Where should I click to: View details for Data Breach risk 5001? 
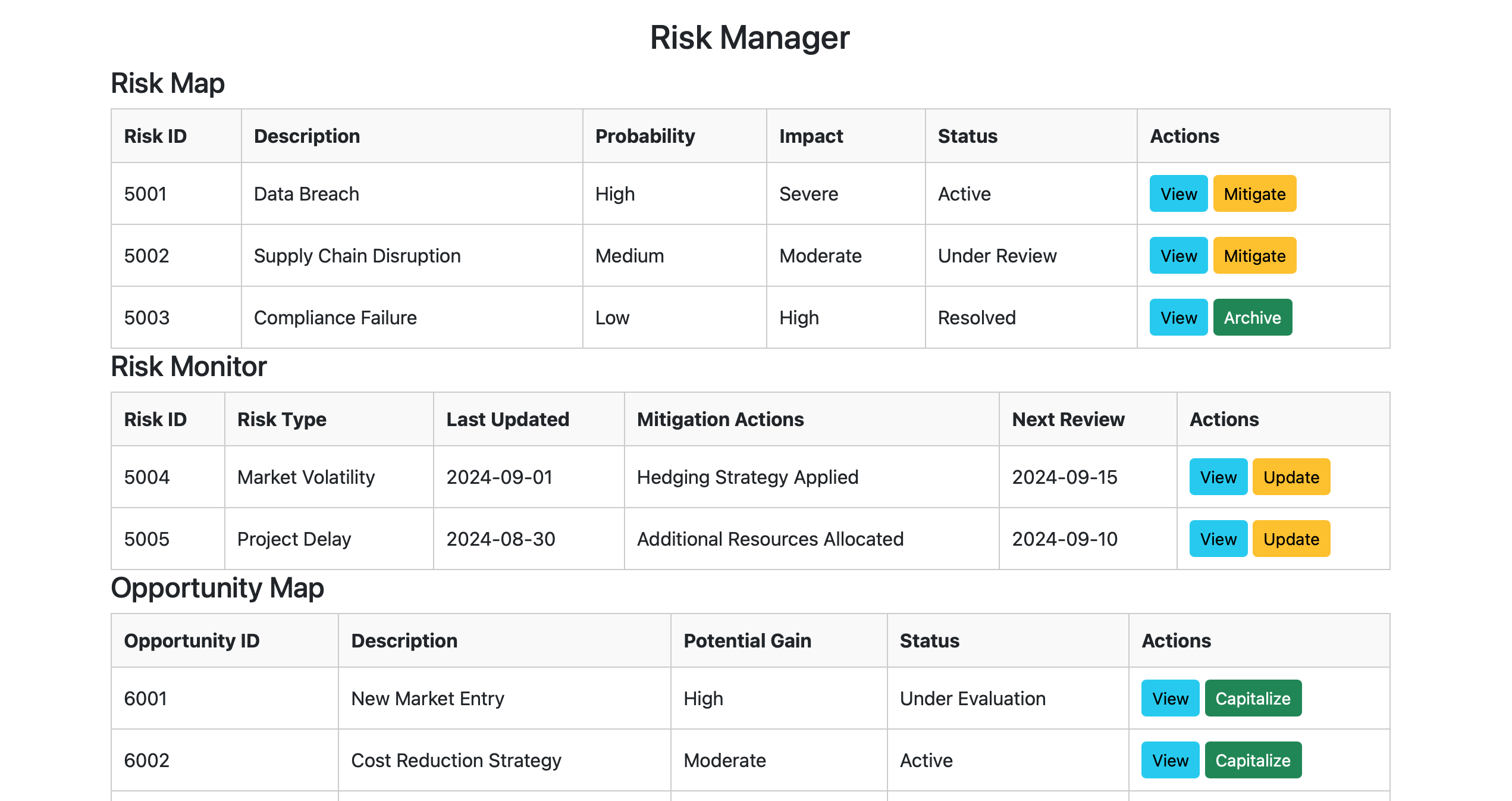[1178, 194]
